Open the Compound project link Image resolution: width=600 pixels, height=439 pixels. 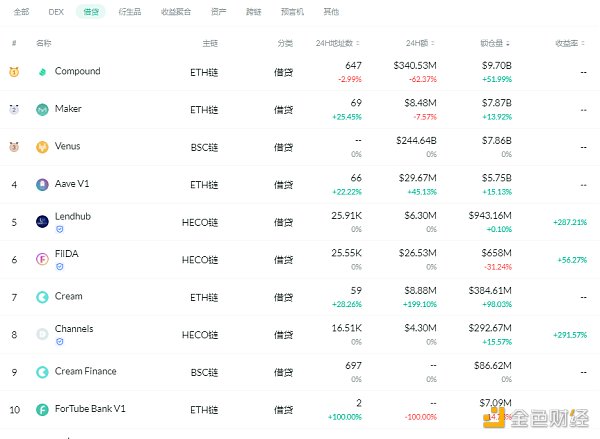coord(78,71)
